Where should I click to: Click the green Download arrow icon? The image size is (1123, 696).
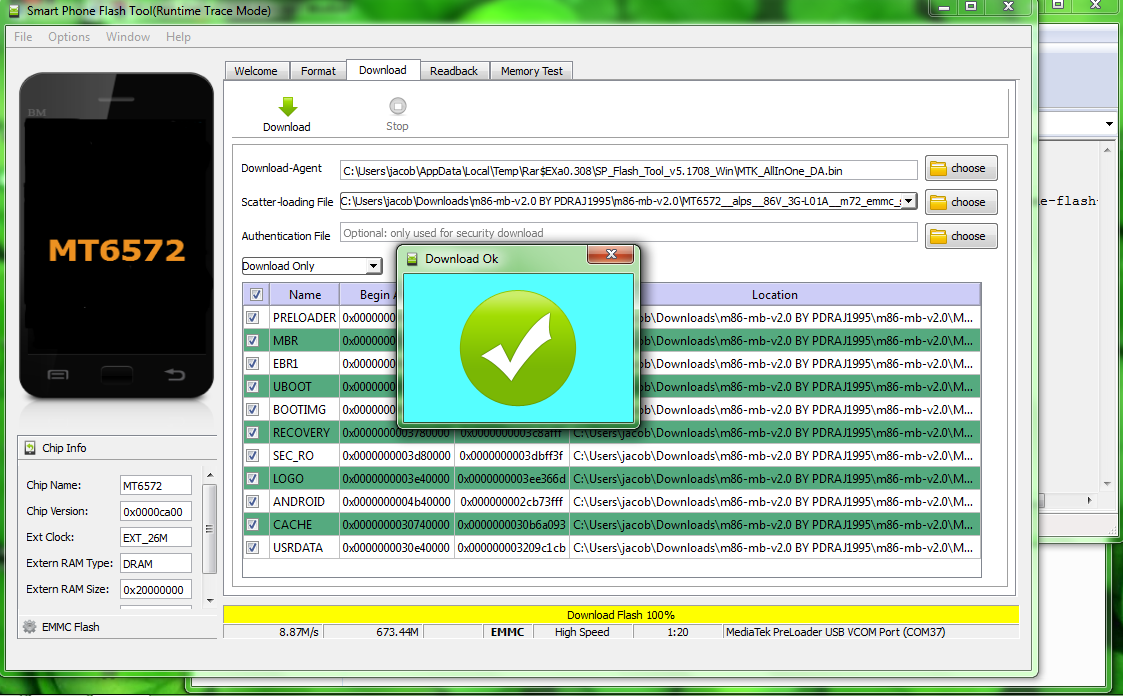tap(287, 107)
